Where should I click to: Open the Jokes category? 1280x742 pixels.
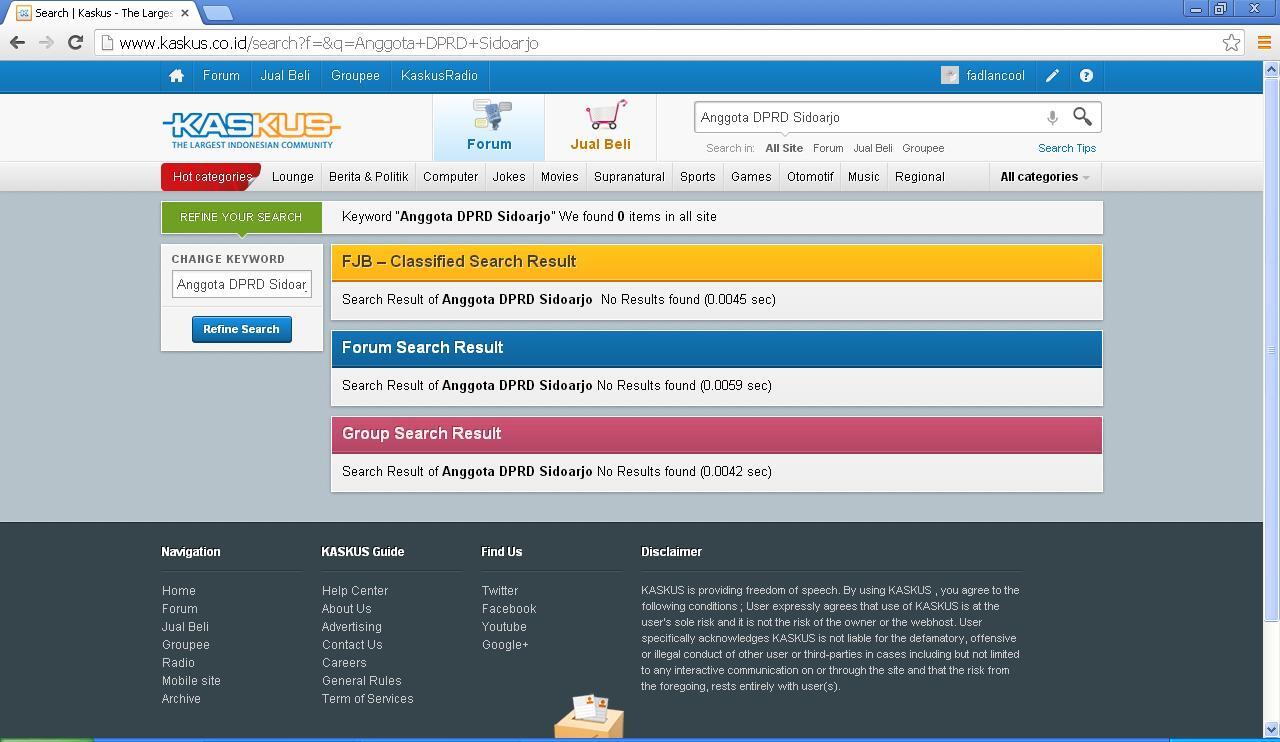(x=509, y=177)
